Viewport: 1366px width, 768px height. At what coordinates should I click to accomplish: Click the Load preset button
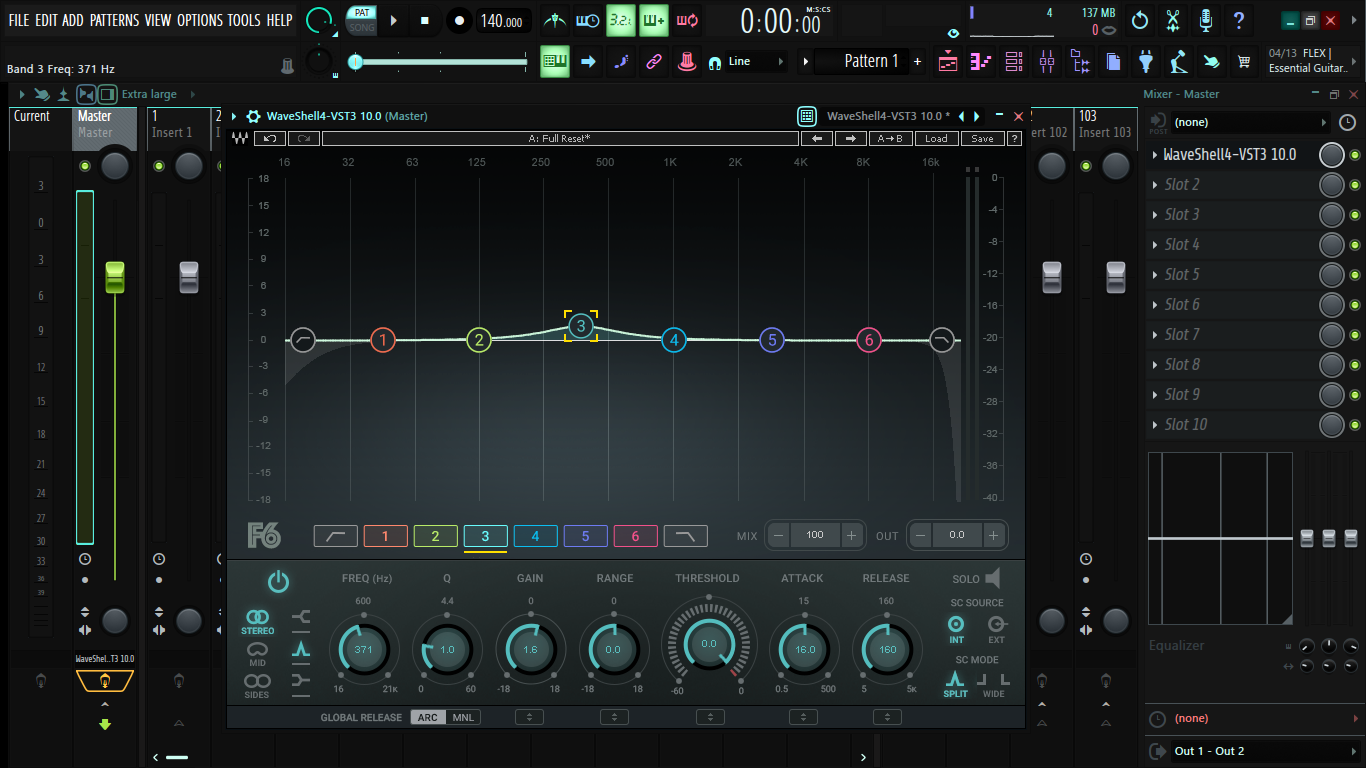[935, 139]
